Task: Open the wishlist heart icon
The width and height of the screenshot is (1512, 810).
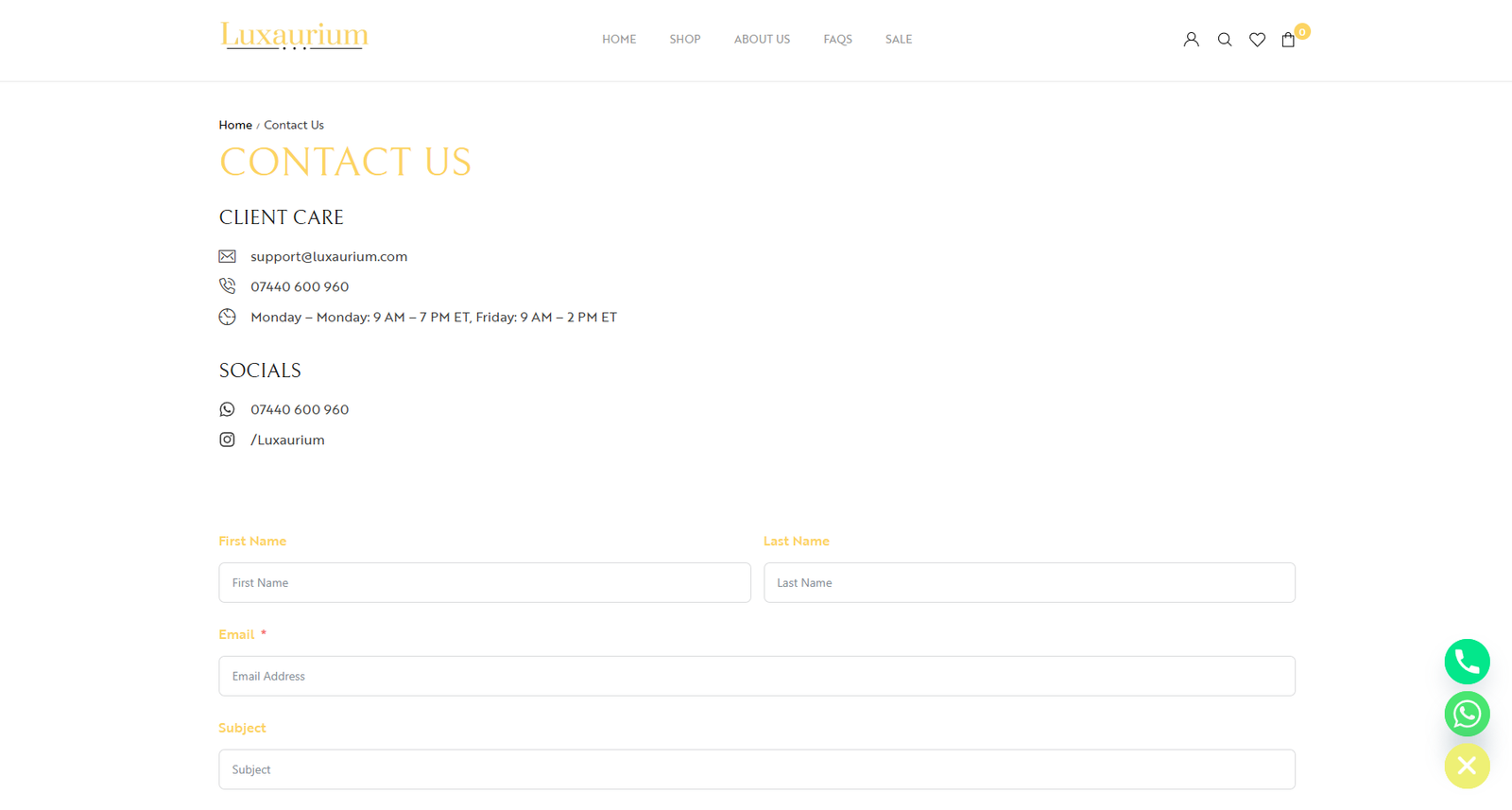Action: point(1257,40)
